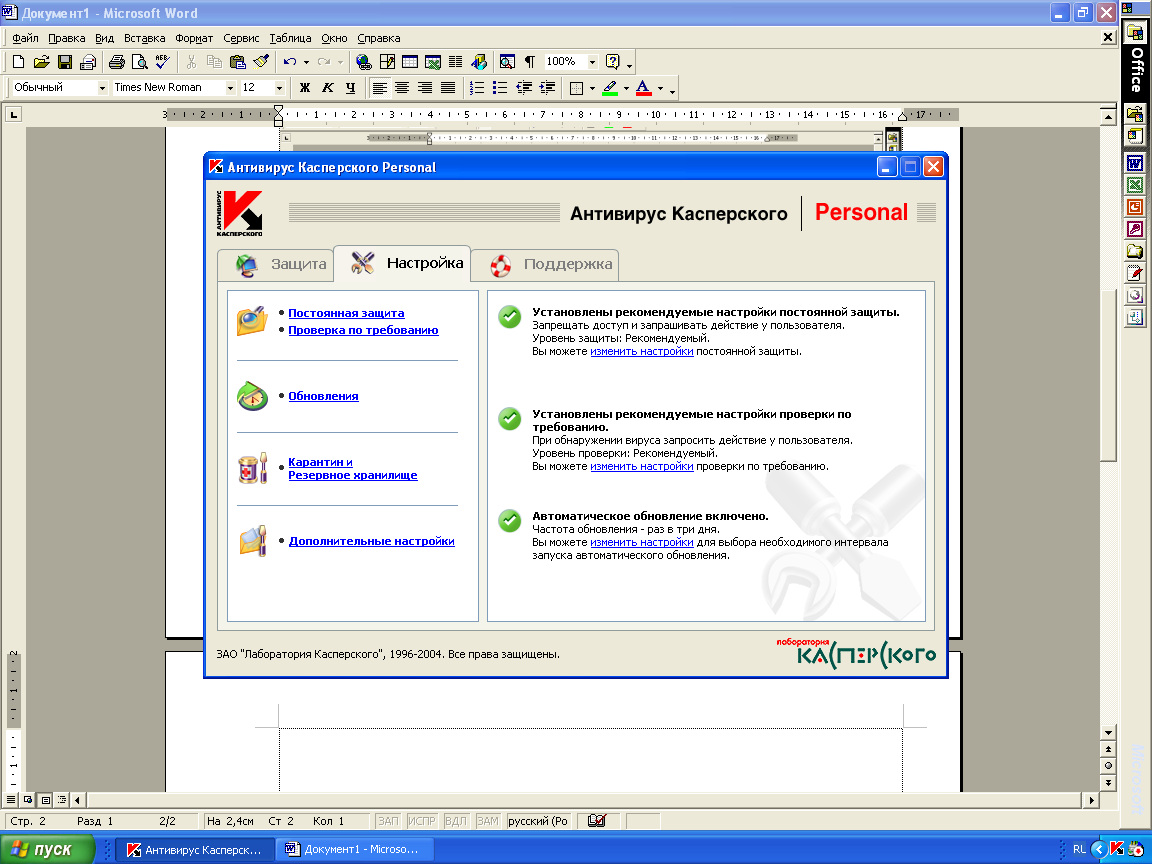Select the Format Painter brush
The width and height of the screenshot is (1152, 864).
pyautogui.click(x=261, y=62)
